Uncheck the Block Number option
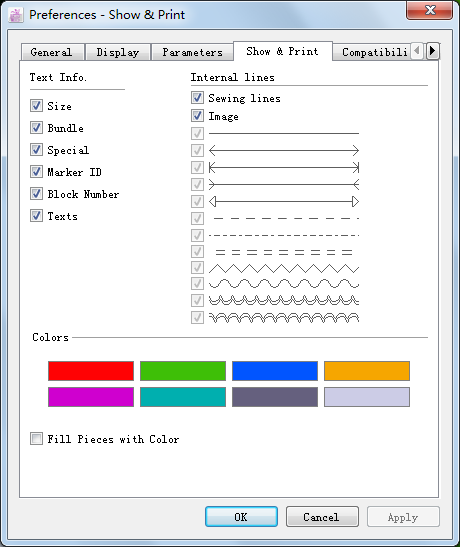The image size is (460, 547). 36,194
